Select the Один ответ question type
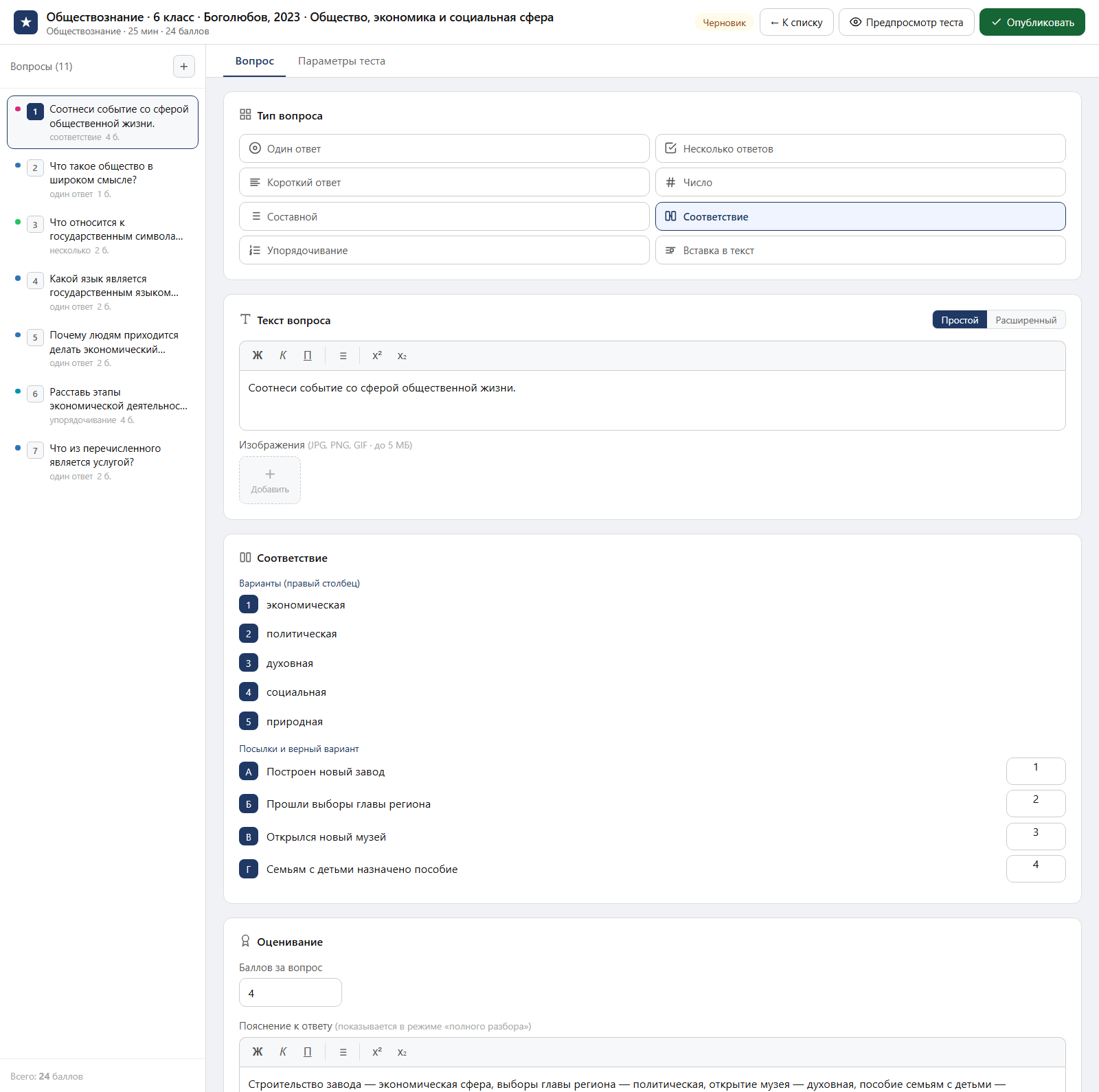Viewport: 1099px width, 1092px height. pyautogui.click(x=444, y=148)
